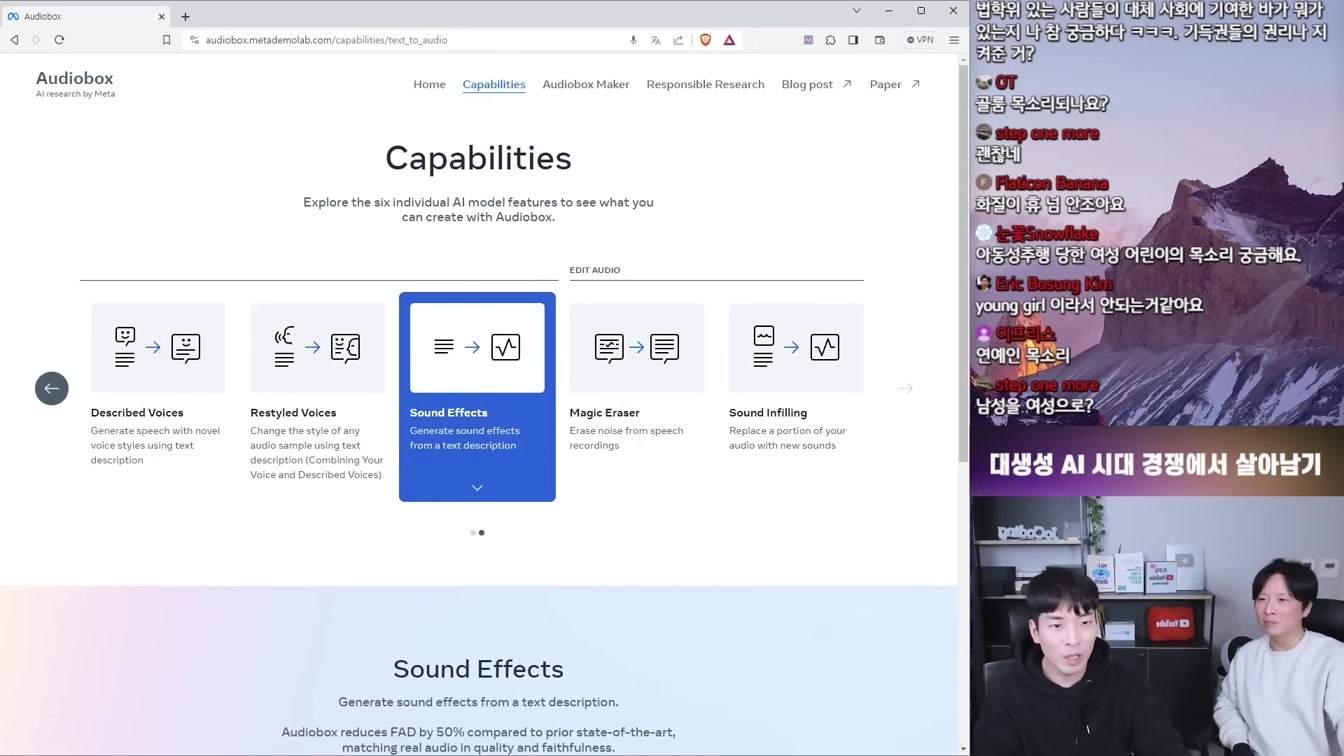Expand the tab search dropdown chevron

coord(856,11)
